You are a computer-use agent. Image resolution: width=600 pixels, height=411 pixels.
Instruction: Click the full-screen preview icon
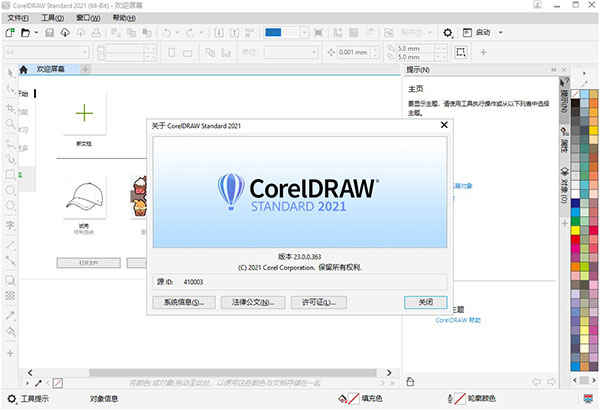pos(318,33)
